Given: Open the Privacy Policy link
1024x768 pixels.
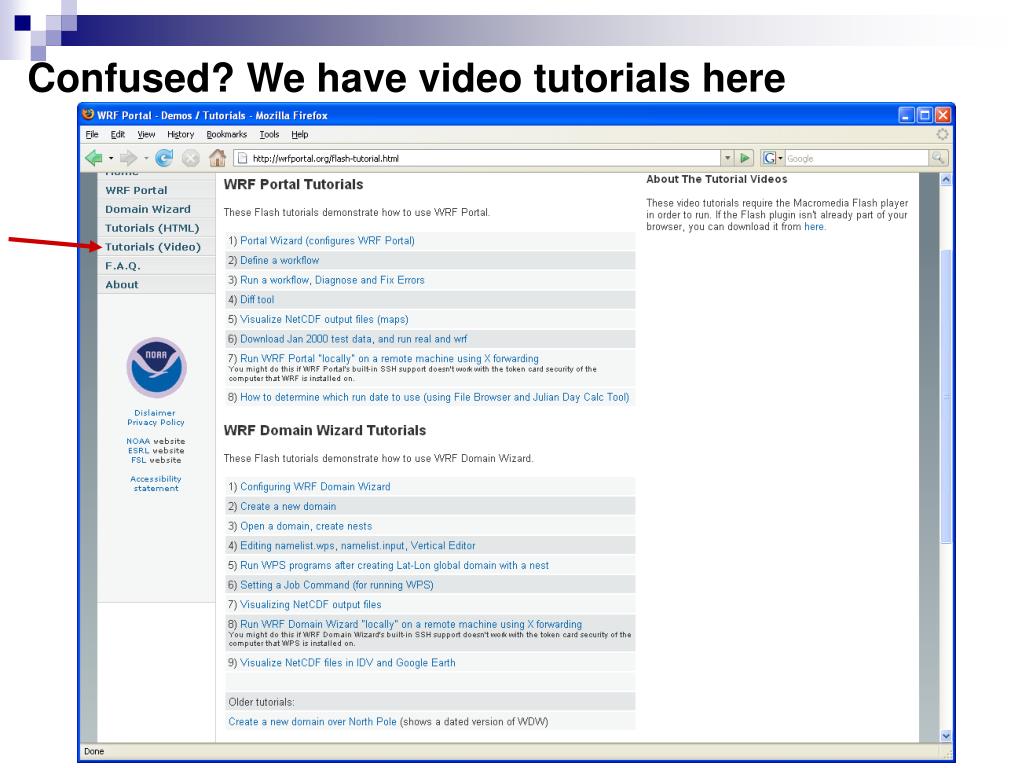Looking at the screenshot, I should pyautogui.click(x=155, y=422).
